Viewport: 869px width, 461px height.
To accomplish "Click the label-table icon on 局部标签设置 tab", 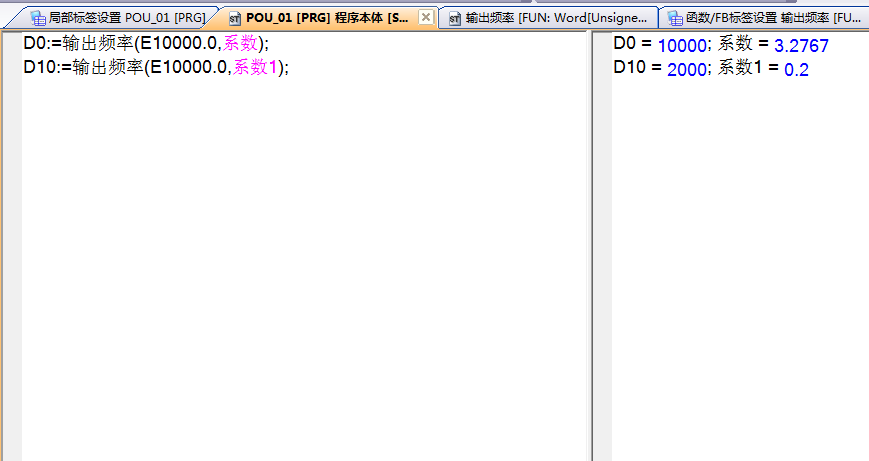I will 38,18.
